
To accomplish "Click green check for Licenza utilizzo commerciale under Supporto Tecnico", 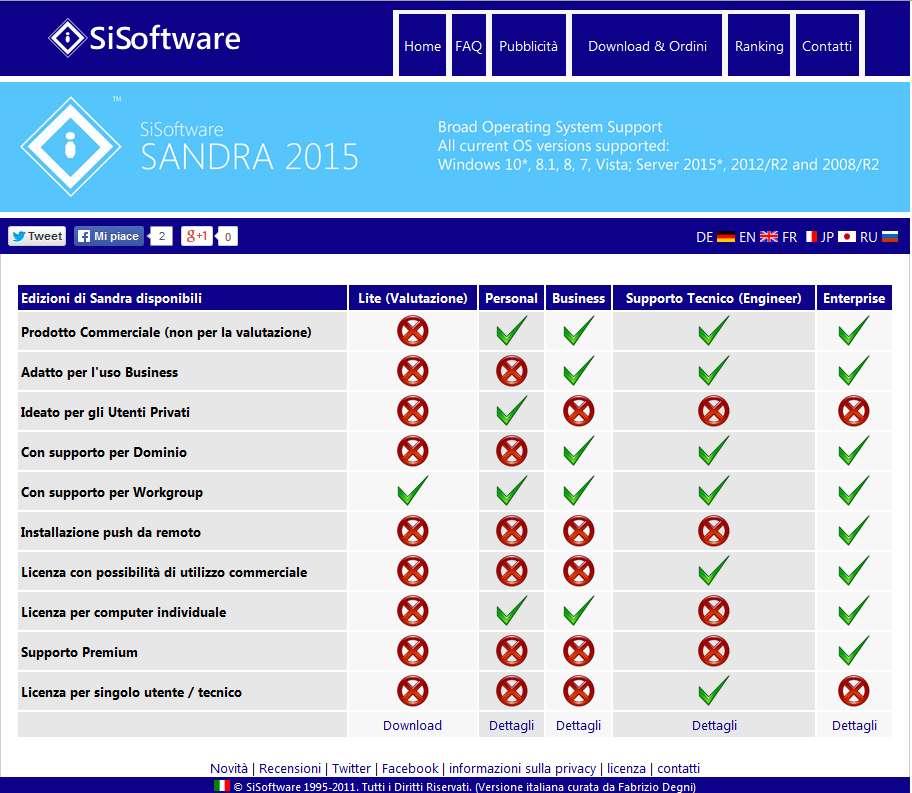I will [714, 570].
